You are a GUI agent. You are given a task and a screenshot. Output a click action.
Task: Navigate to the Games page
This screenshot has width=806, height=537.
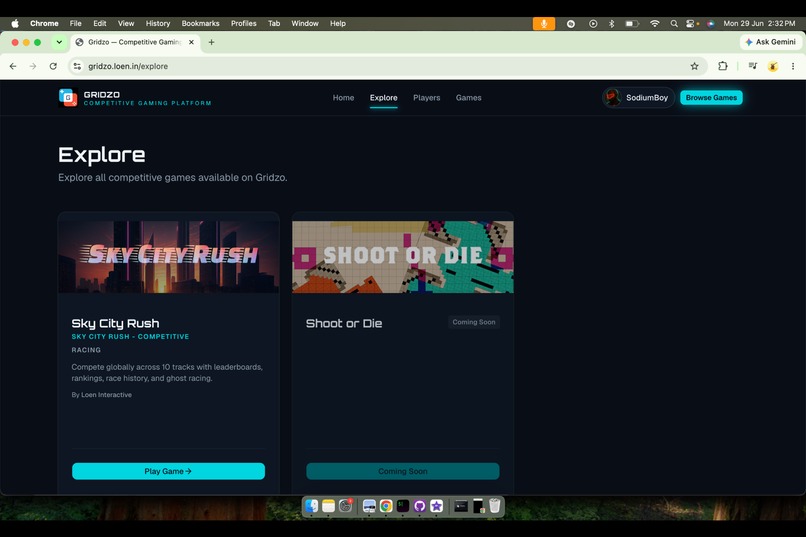(469, 98)
